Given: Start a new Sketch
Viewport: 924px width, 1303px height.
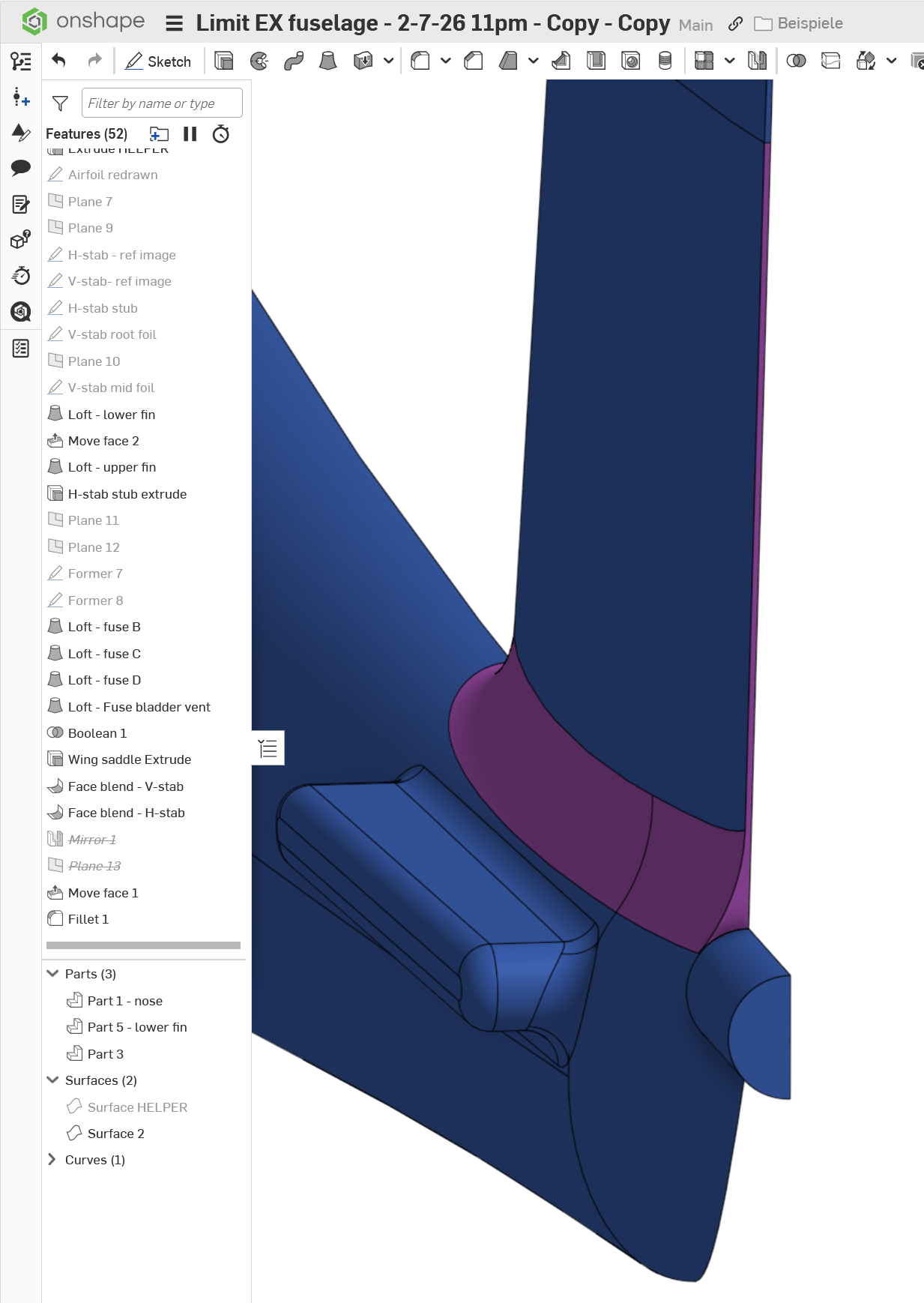Looking at the screenshot, I should point(159,61).
